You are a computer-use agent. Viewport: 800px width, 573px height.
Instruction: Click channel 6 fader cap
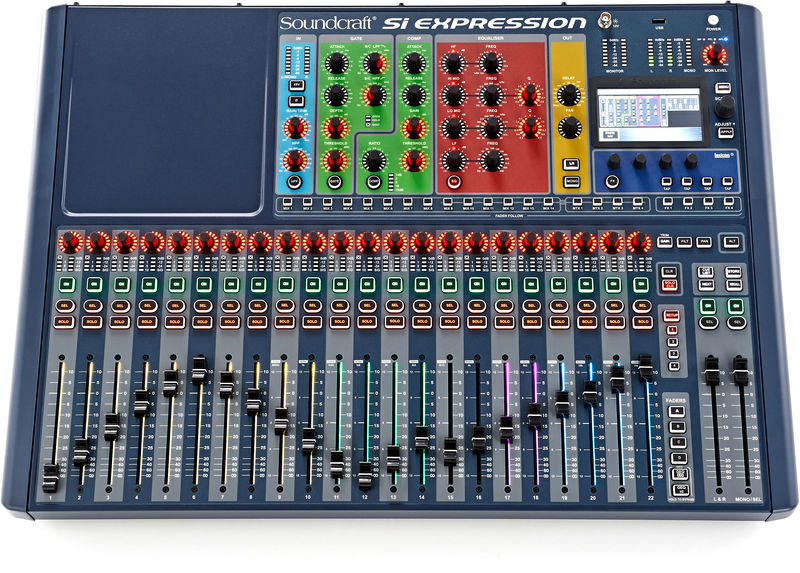coord(198,371)
